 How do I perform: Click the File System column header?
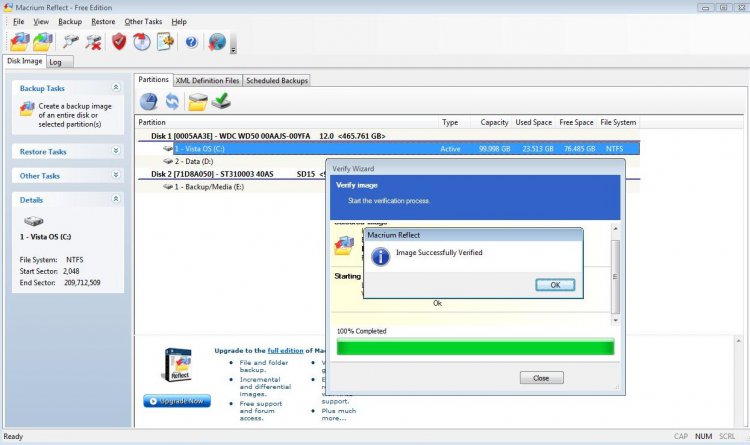(x=618, y=122)
